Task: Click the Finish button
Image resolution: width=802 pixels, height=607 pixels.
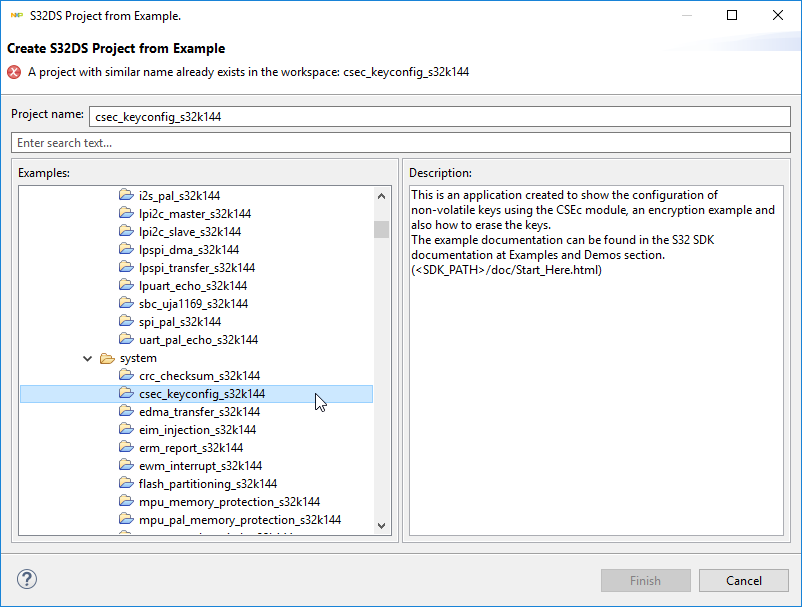Action: (645, 580)
